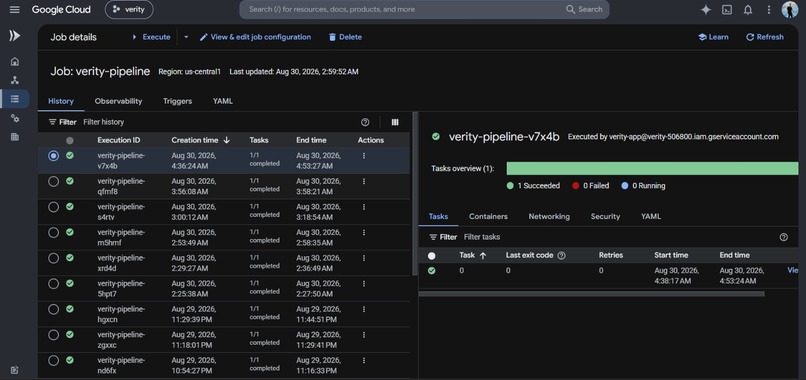Sort executions by Creation time column
Image resolution: width=806 pixels, height=380 pixels.
[201, 140]
